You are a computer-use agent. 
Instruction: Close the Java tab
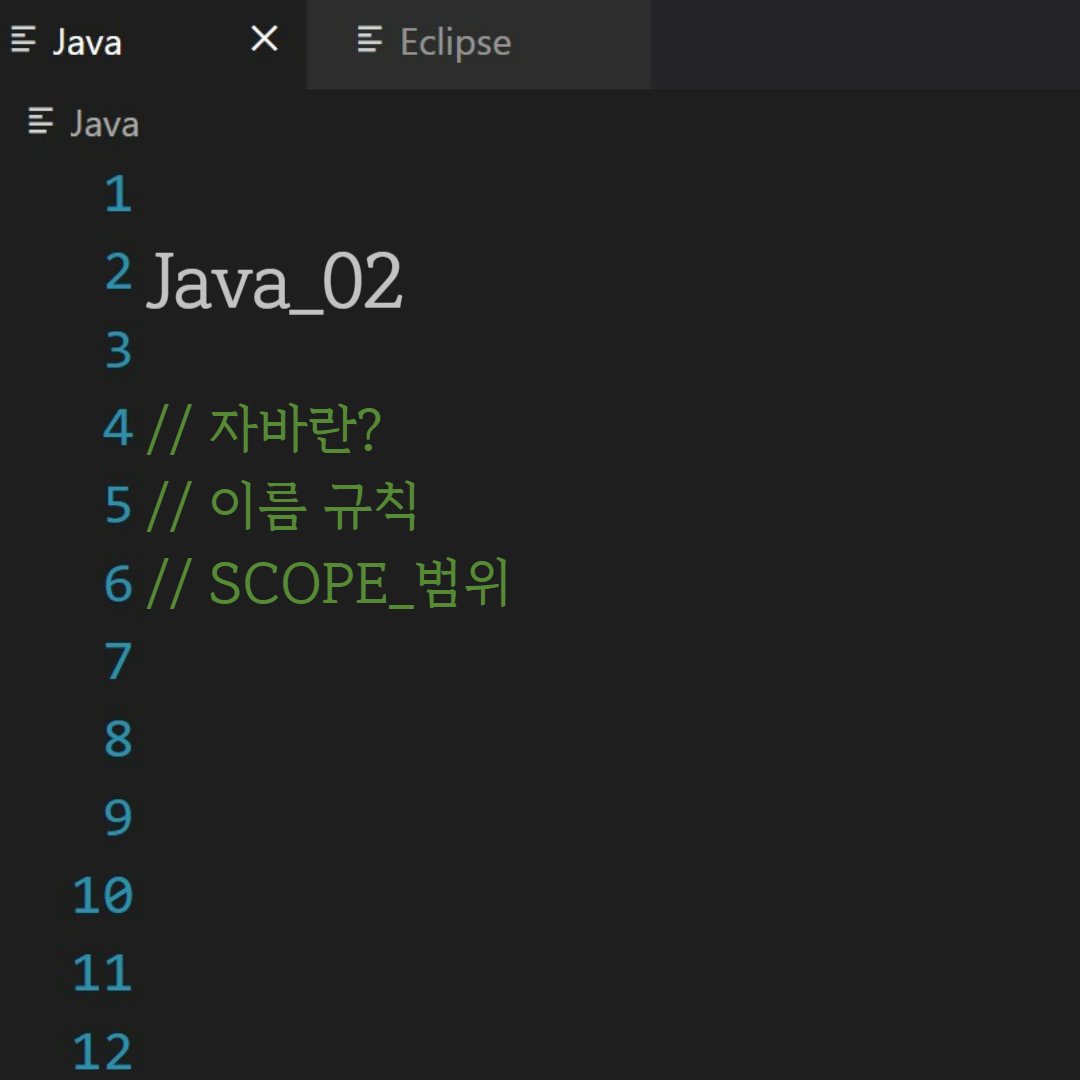pos(264,39)
